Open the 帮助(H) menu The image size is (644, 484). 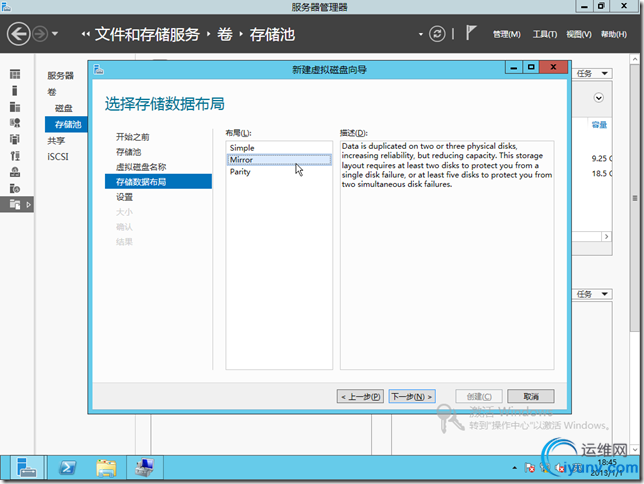614,35
